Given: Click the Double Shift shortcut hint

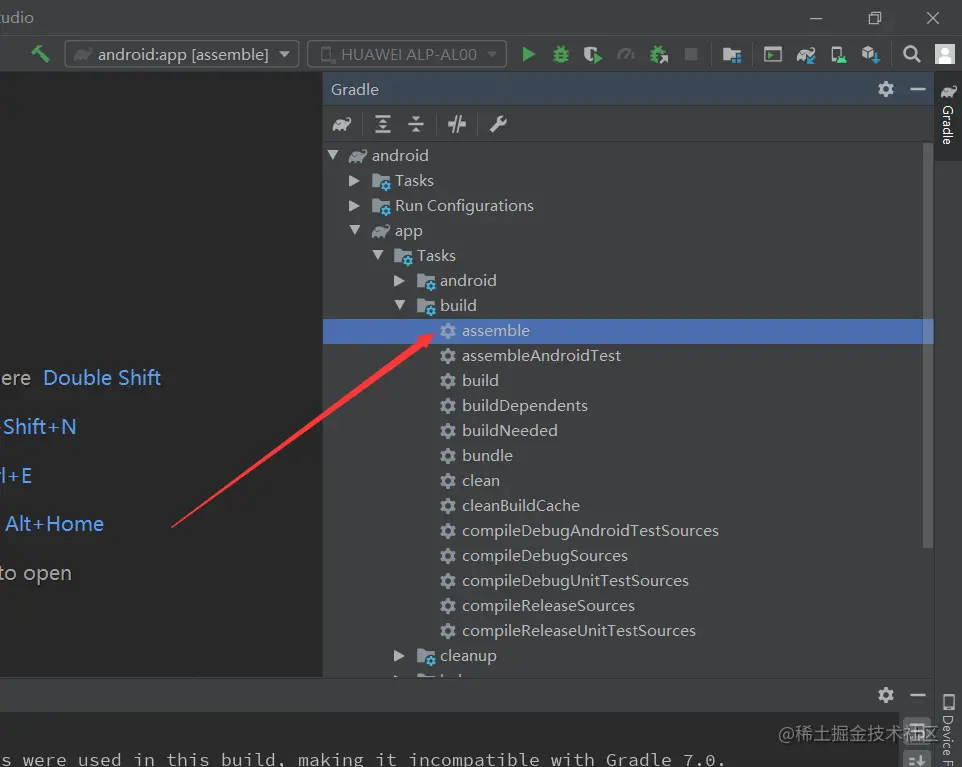Looking at the screenshot, I should (x=102, y=378).
